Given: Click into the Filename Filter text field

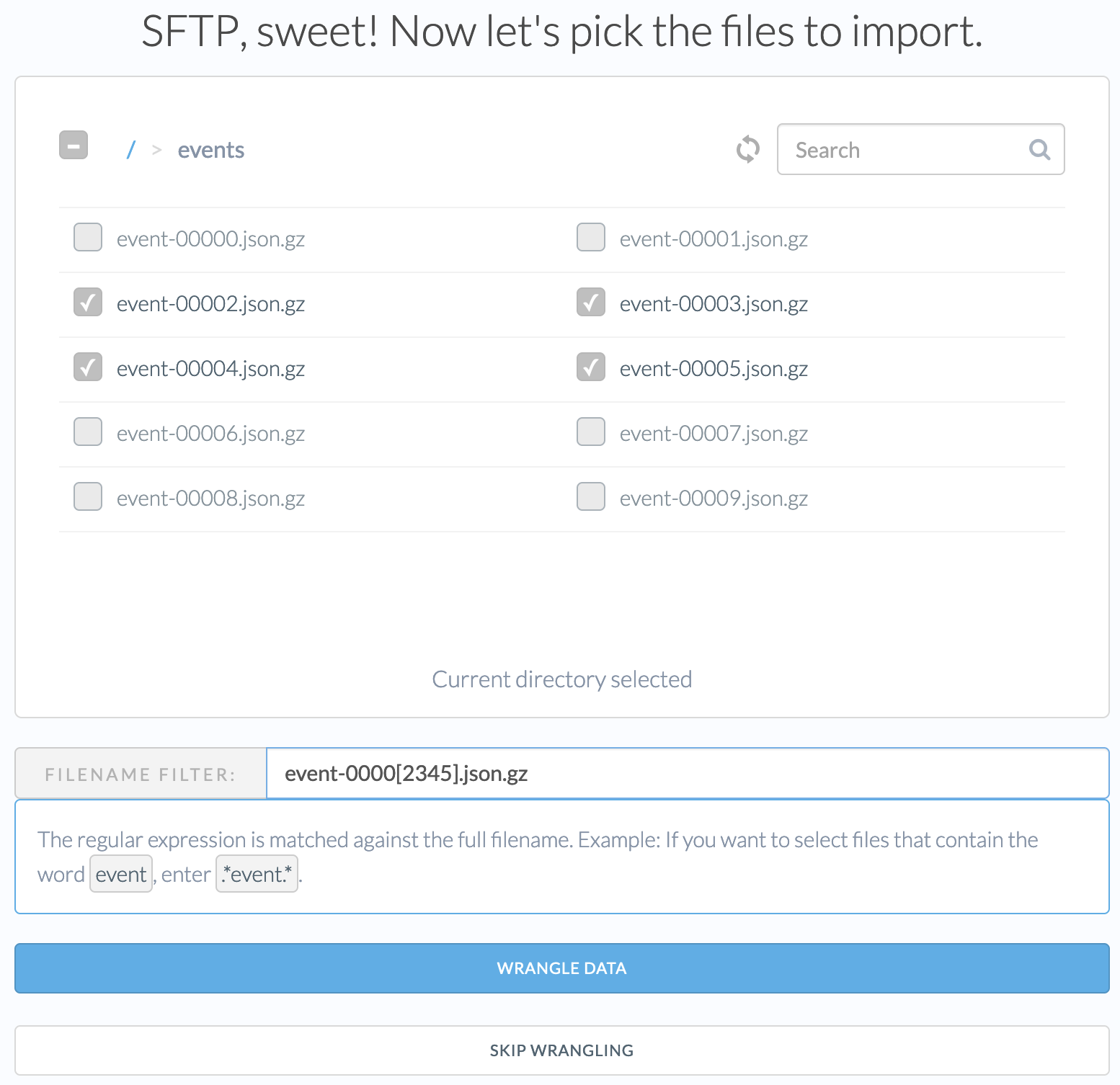Looking at the screenshot, I should (685, 774).
